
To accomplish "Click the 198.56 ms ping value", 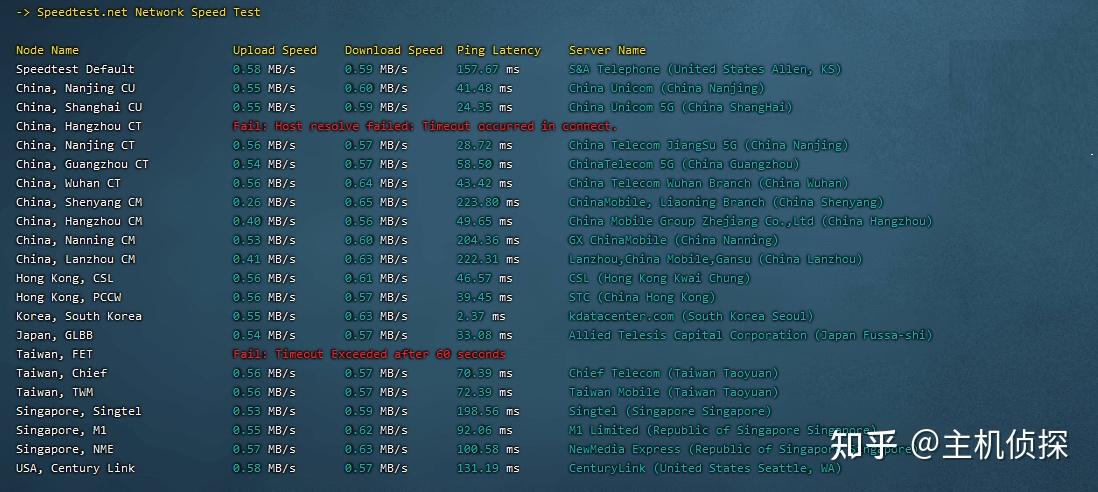I will [488, 410].
